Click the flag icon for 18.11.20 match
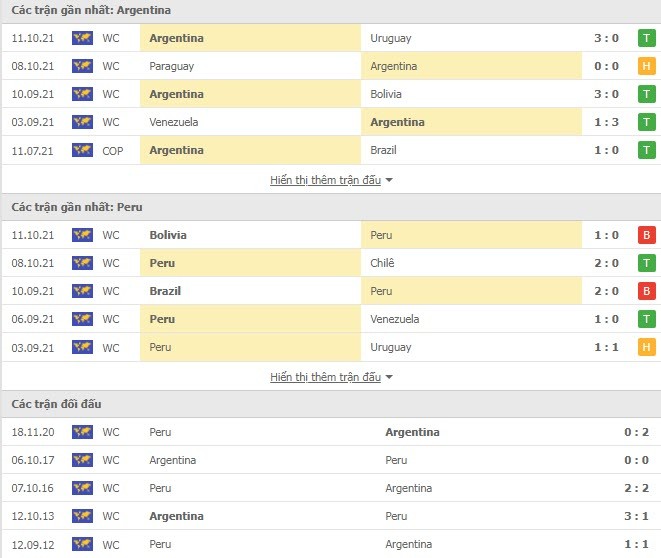The height and width of the screenshot is (558, 661). (82, 432)
